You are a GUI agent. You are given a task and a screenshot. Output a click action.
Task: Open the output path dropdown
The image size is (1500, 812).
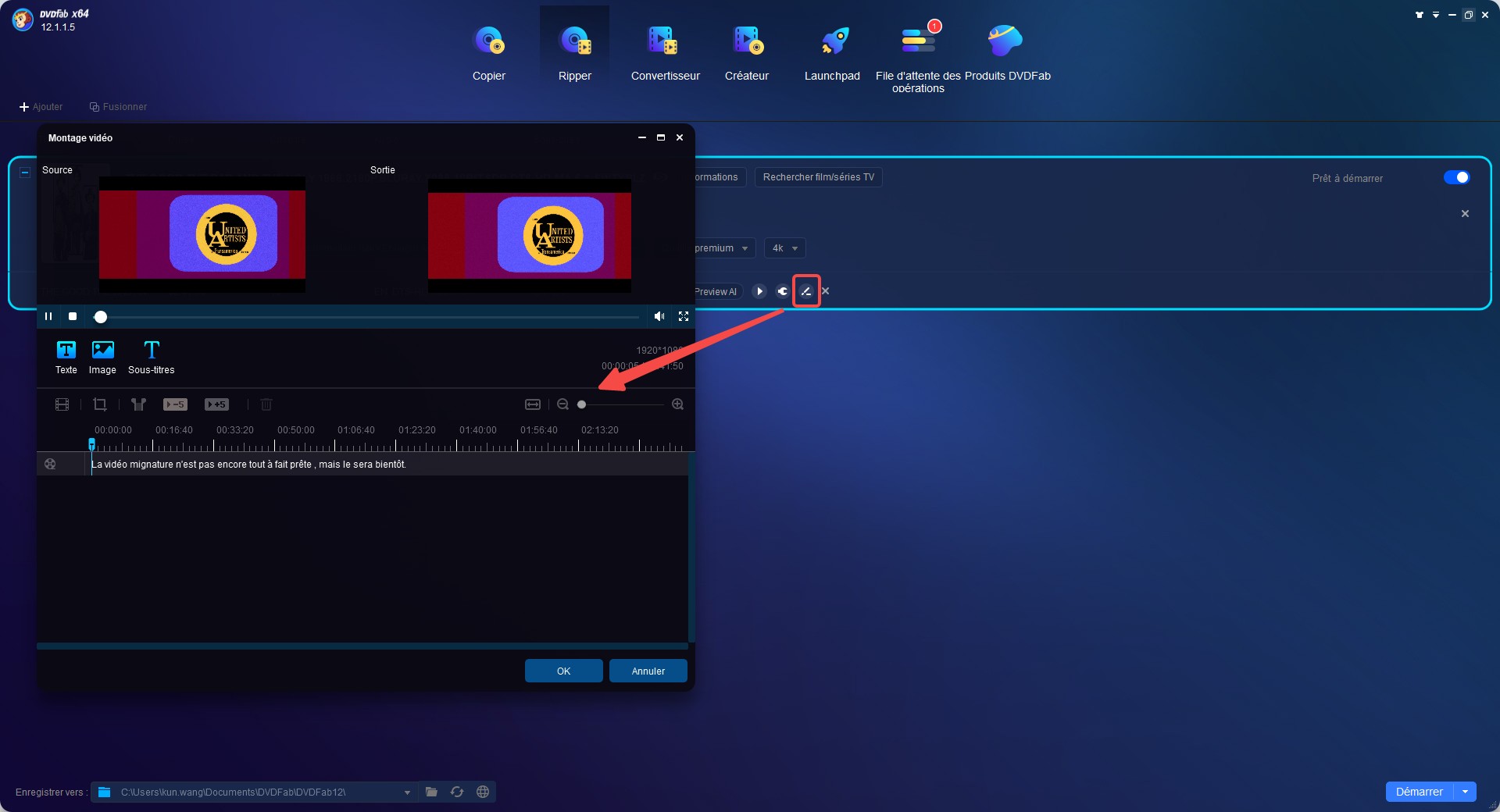click(x=407, y=792)
